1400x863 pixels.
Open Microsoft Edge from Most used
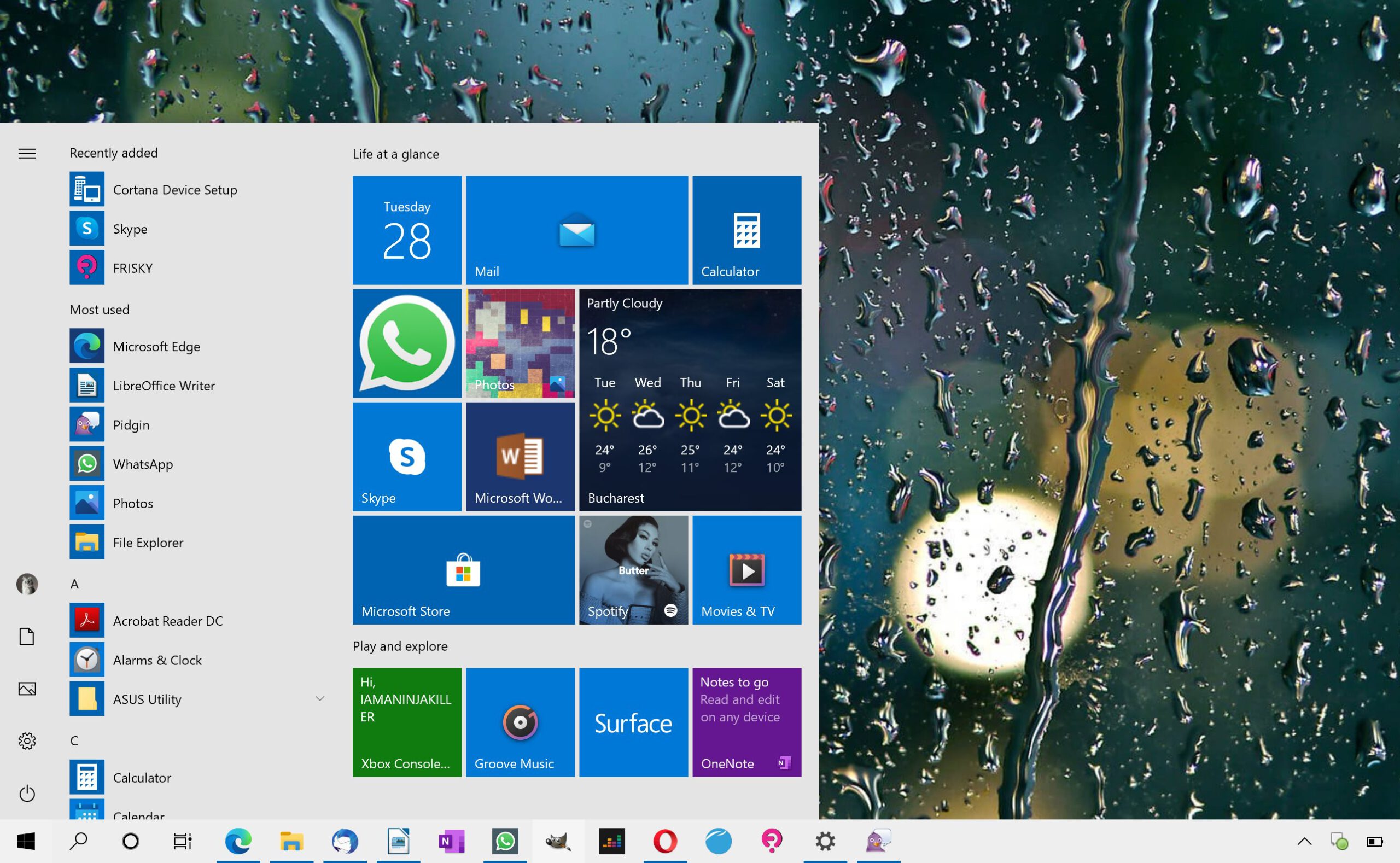tap(199, 346)
